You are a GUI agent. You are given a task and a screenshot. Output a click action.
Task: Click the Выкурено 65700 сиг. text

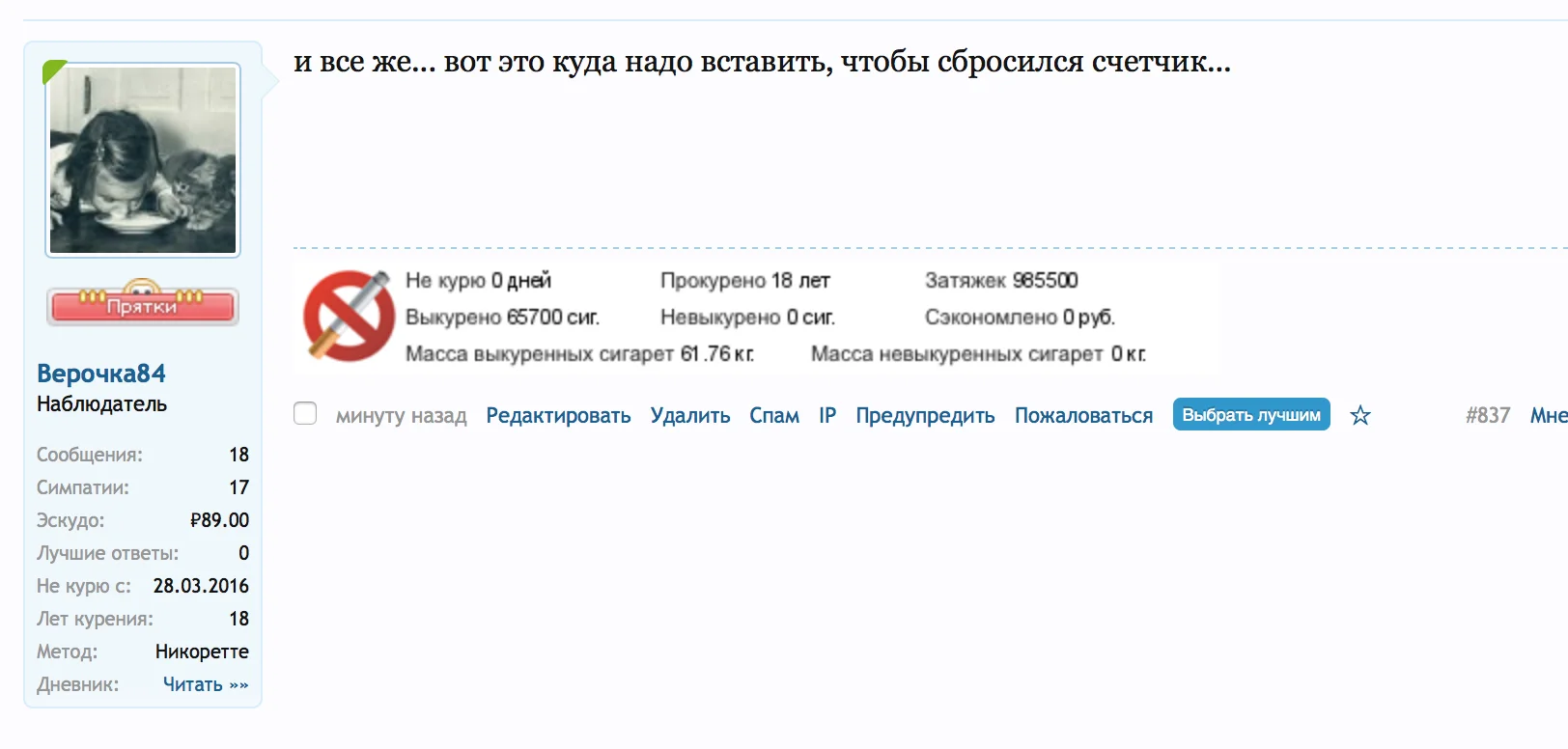(502, 318)
